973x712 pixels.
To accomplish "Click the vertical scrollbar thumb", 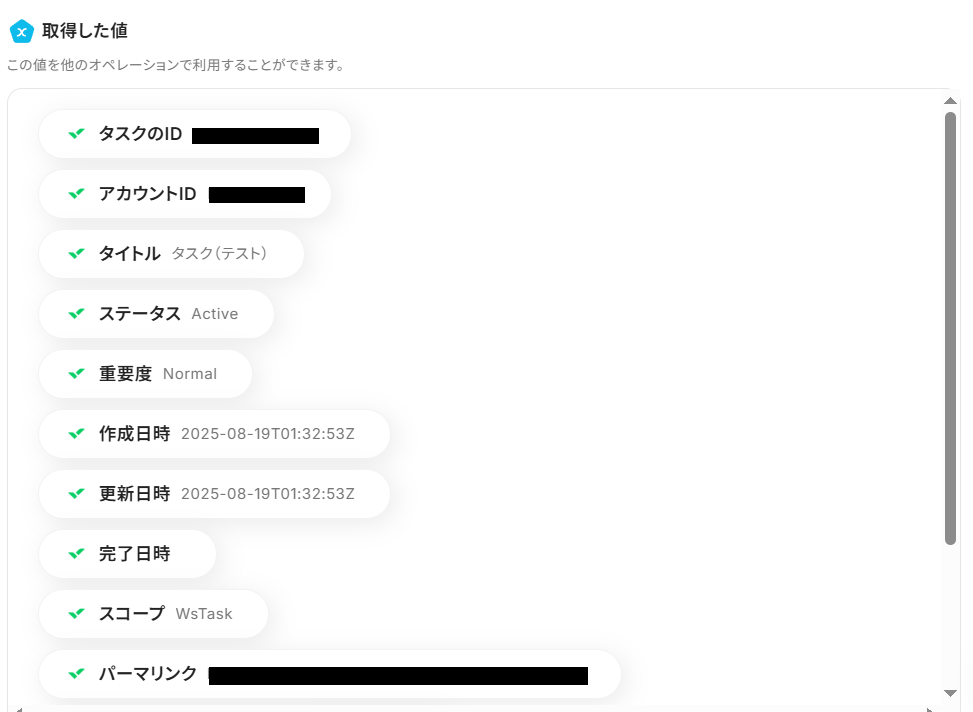I will 950,330.
